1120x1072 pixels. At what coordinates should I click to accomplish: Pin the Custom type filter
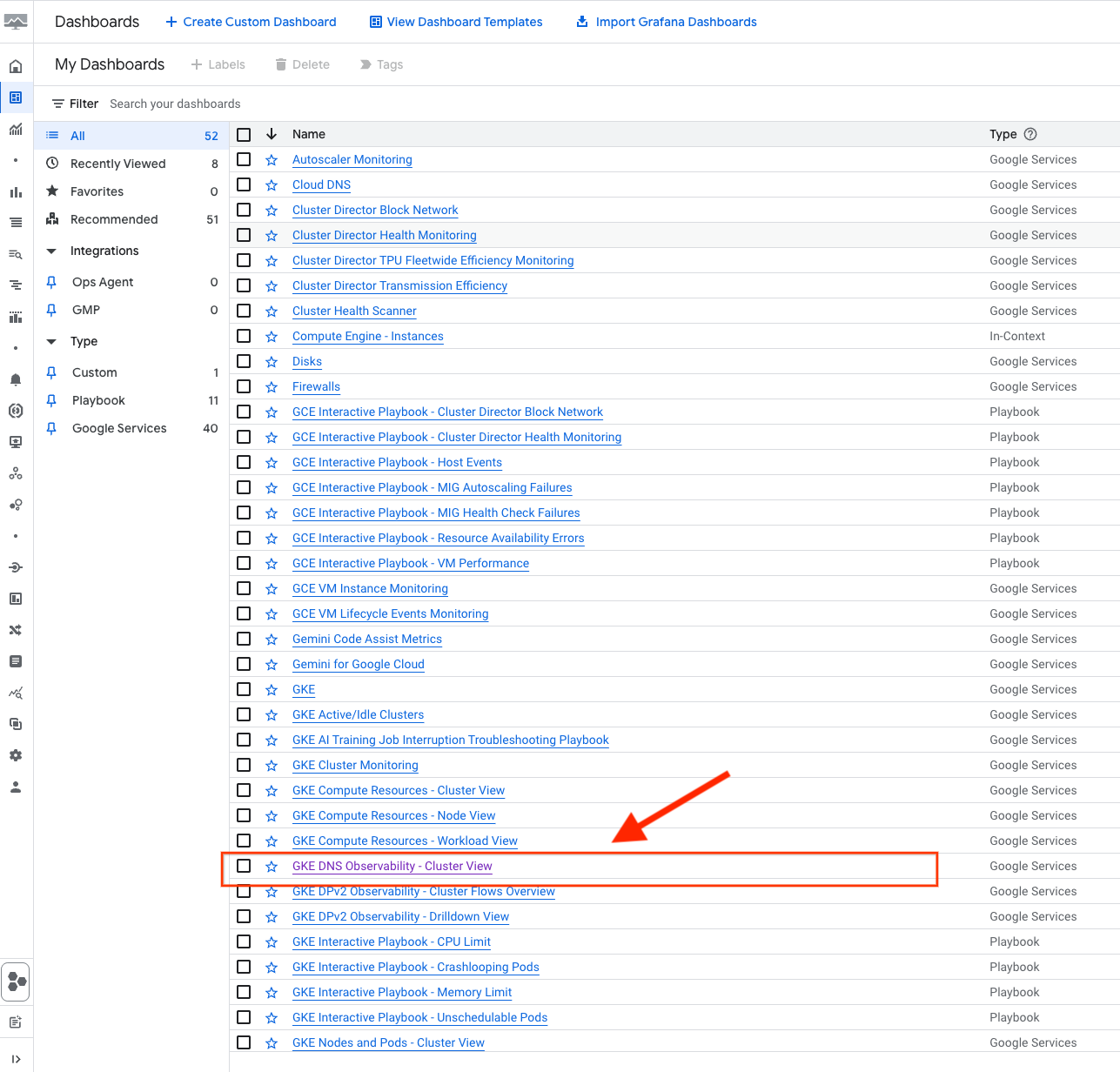pos(51,372)
